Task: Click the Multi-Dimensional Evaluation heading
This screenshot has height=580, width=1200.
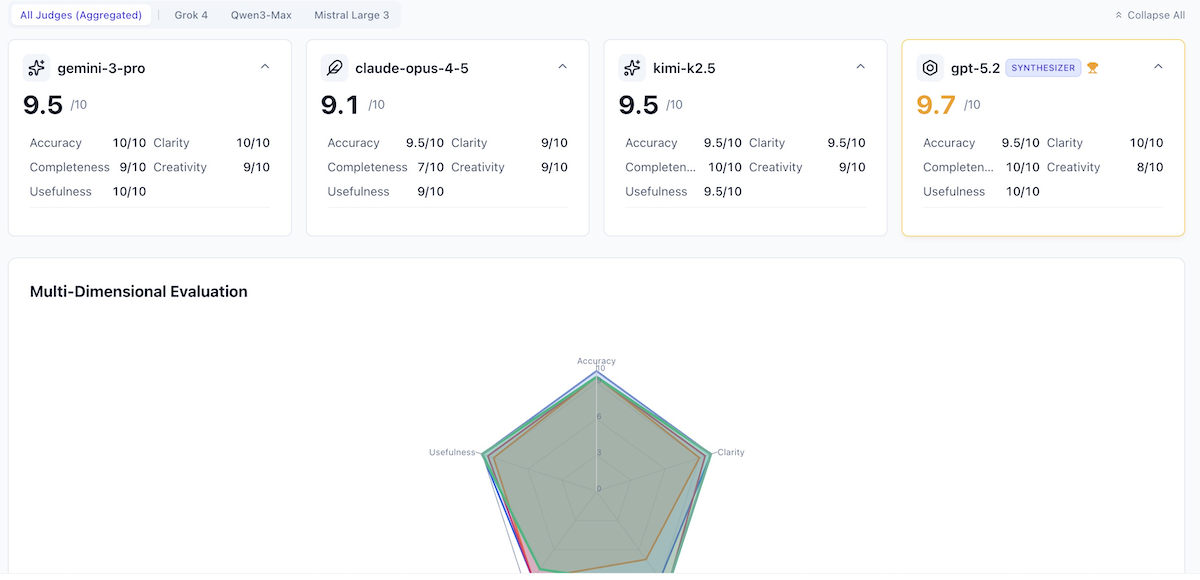Action: (139, 292)
